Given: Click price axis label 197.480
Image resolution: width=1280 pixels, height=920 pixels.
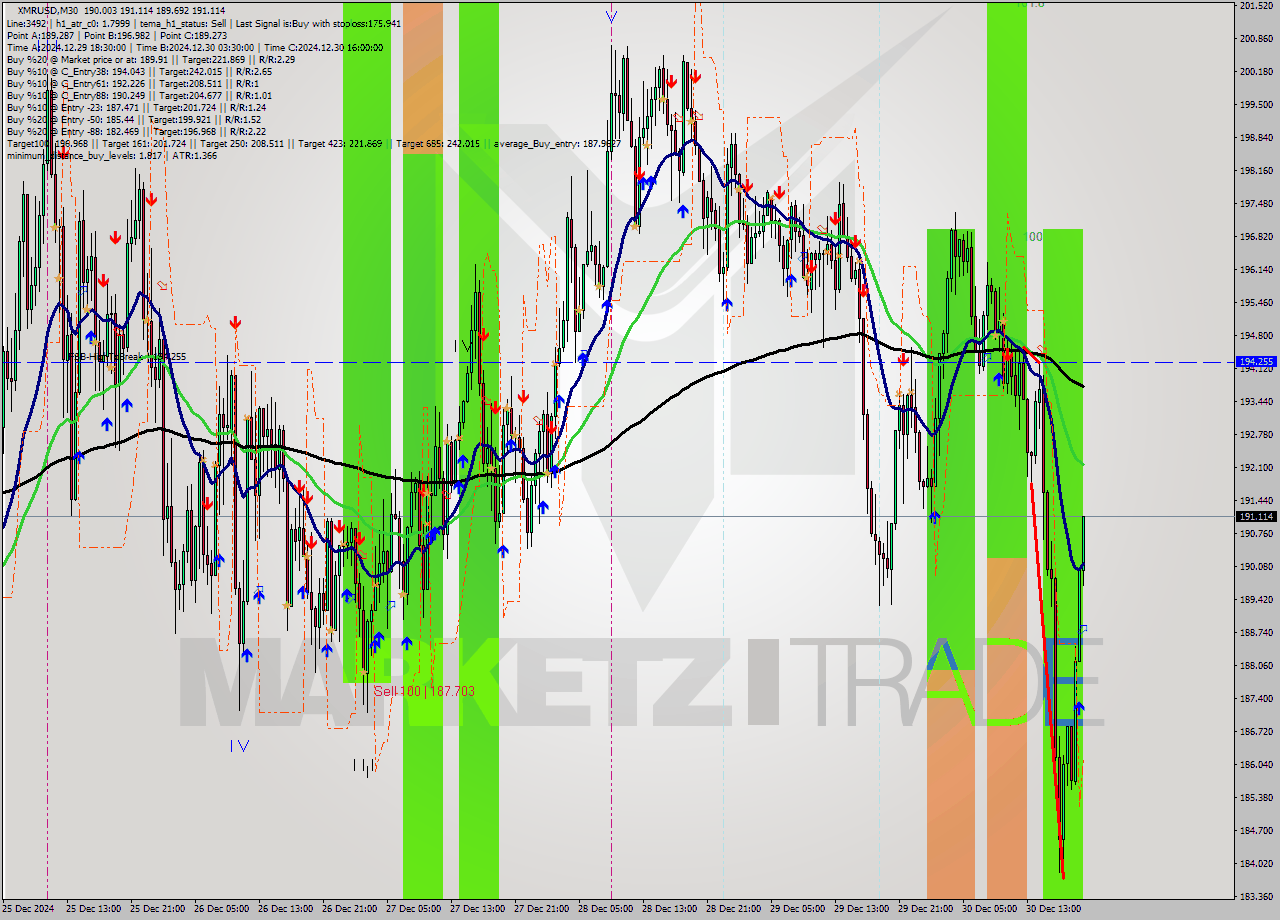Looking at the screenshot, I should coord(1255,204).
